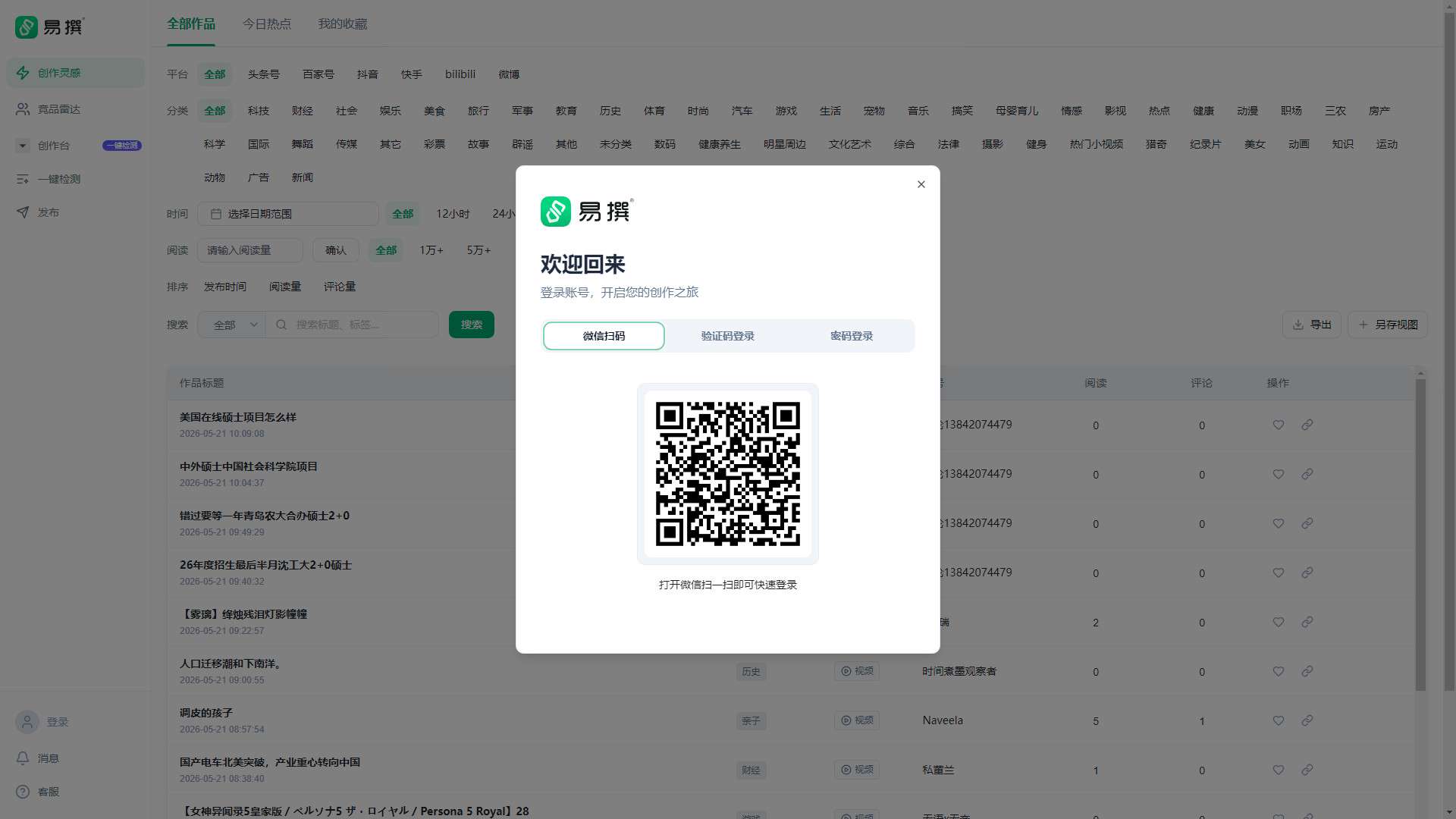The image size is (1456, 819).
Task: Click the 请输入阅读量 input field
Action: click(x=250, y=250)
